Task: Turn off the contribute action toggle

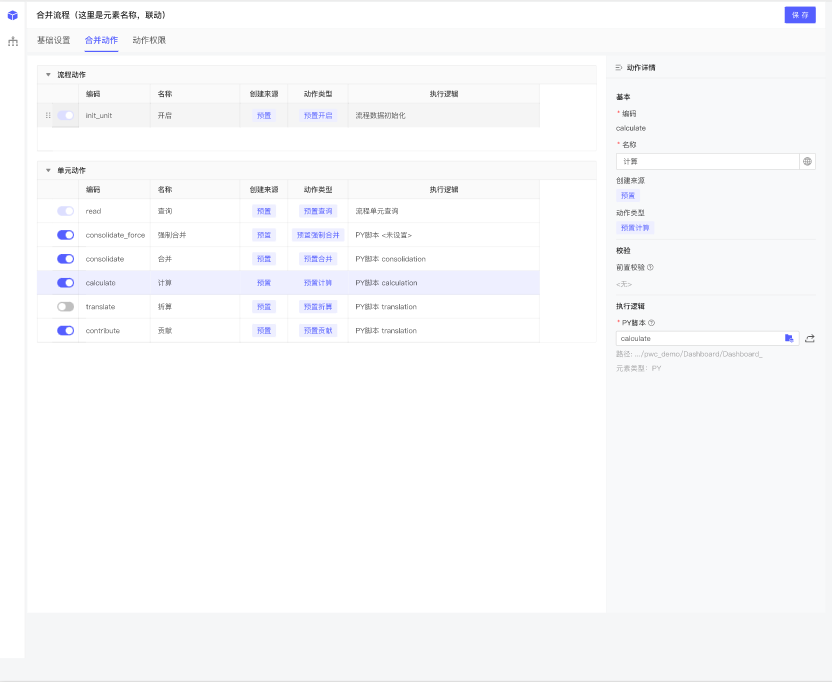Action: 66,331
